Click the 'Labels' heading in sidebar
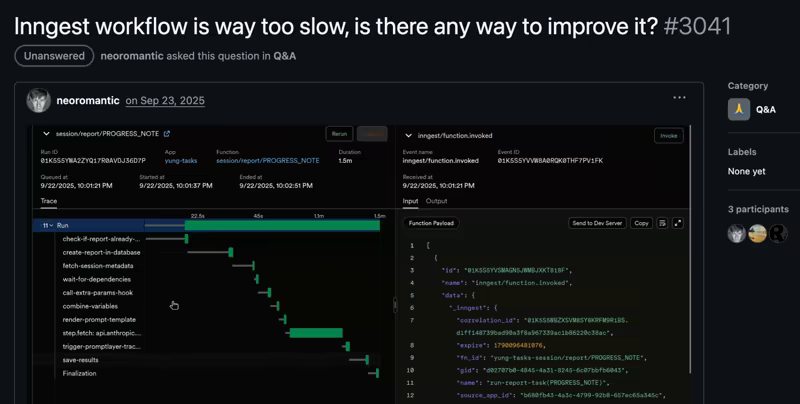This screenshot has height=404, width=800. pyautogui.click(x=742, y=152)
